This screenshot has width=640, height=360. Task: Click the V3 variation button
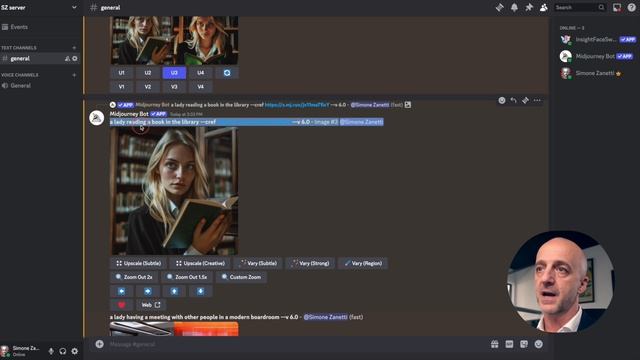tap(174, 87)
